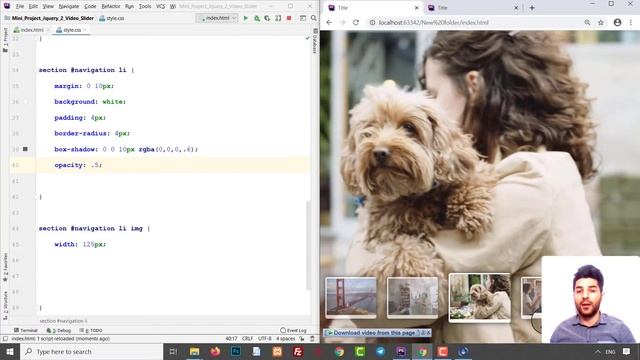Select the Golden Gate bridge thumbnail
Screen dimensions: 640x360
(x=351, y=298)
